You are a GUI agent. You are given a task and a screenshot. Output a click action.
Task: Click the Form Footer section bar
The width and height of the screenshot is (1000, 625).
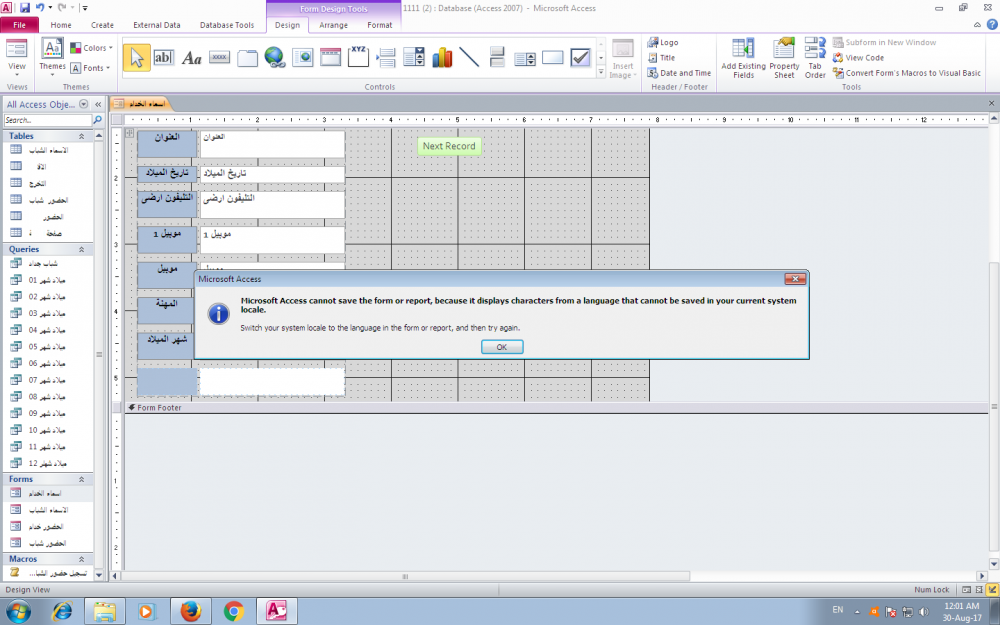click(x=556, y=408)
